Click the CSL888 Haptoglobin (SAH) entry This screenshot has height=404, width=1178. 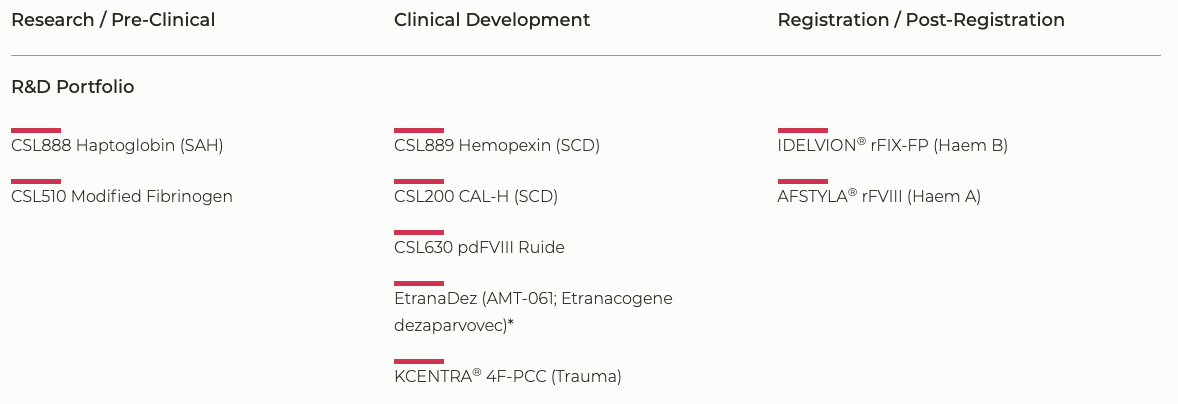point(117,146)
